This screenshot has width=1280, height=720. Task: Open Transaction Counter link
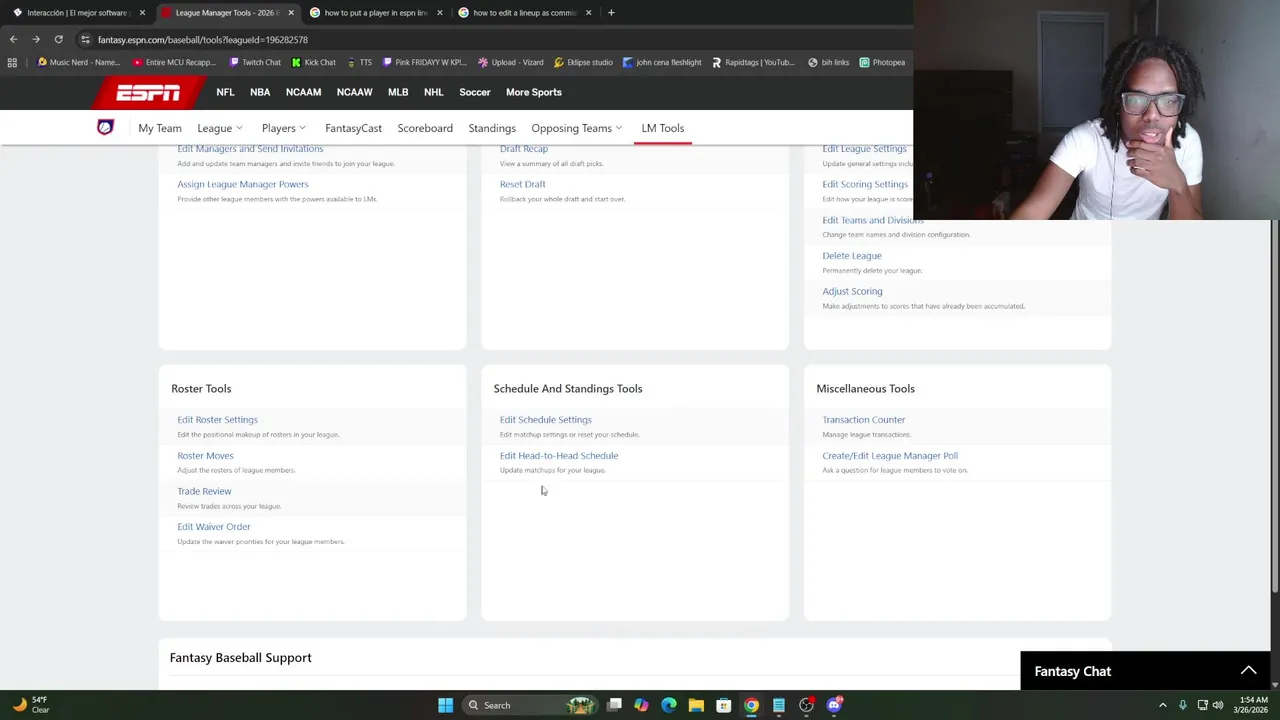[864, 420]
